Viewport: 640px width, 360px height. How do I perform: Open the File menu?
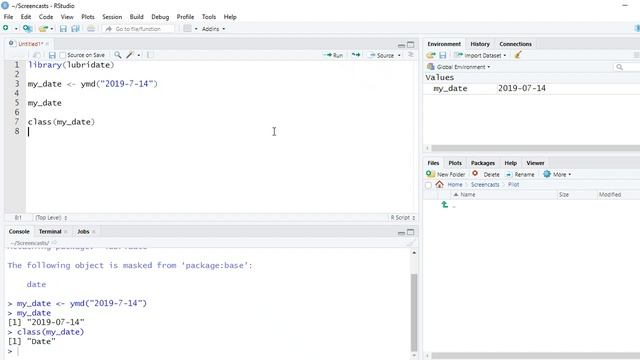[x=8, y=17]
